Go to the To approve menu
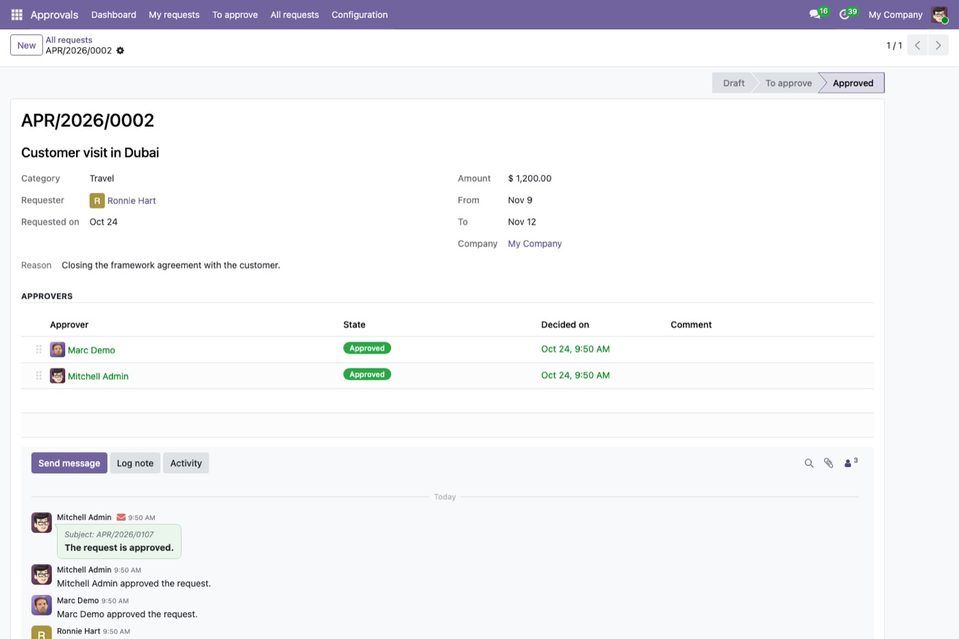 235,15
